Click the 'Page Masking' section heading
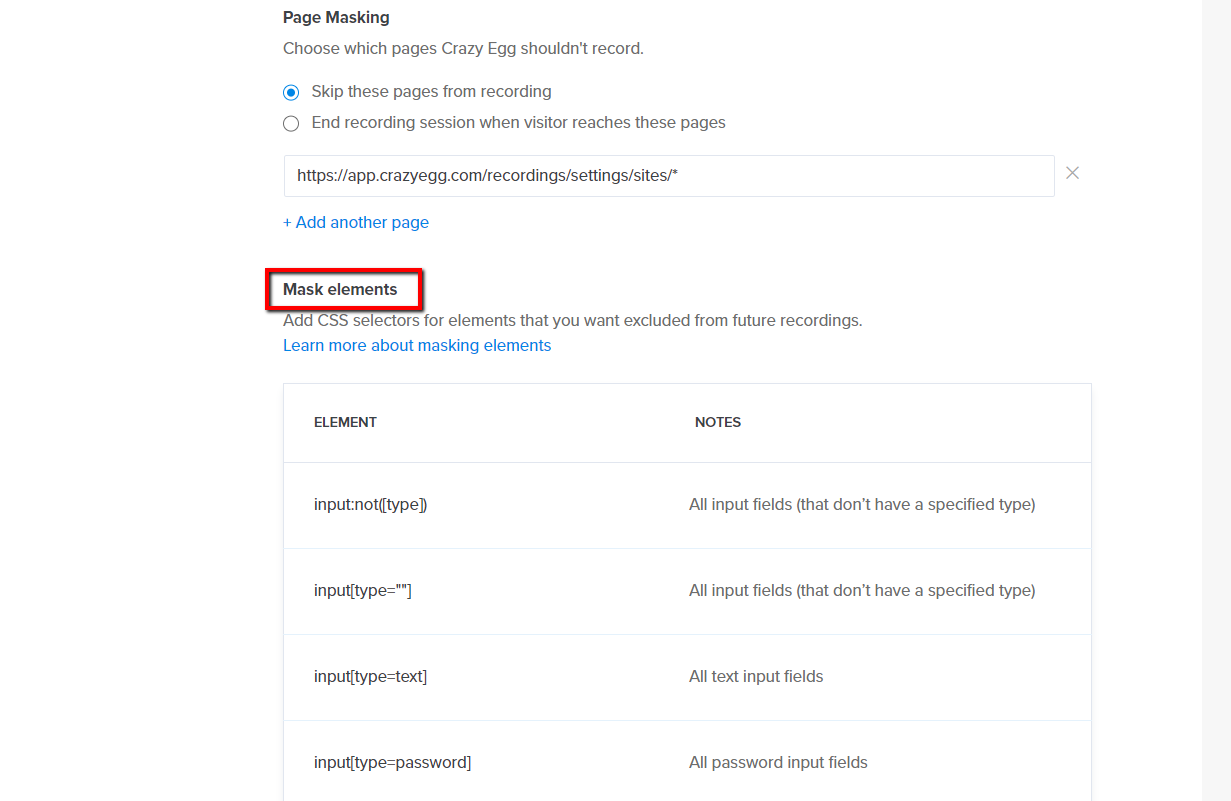1231x801 pixels. 336,17
